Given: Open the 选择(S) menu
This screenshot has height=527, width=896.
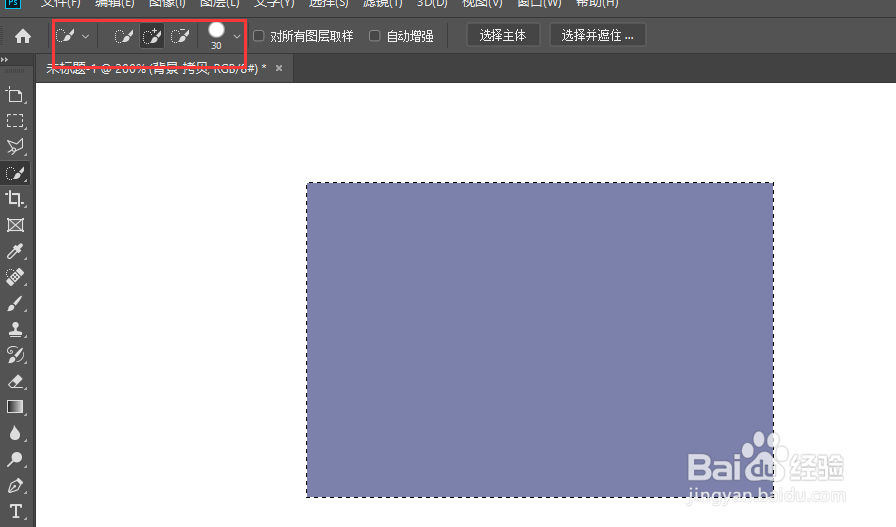Looking at the screenshot, I should 329,3.
